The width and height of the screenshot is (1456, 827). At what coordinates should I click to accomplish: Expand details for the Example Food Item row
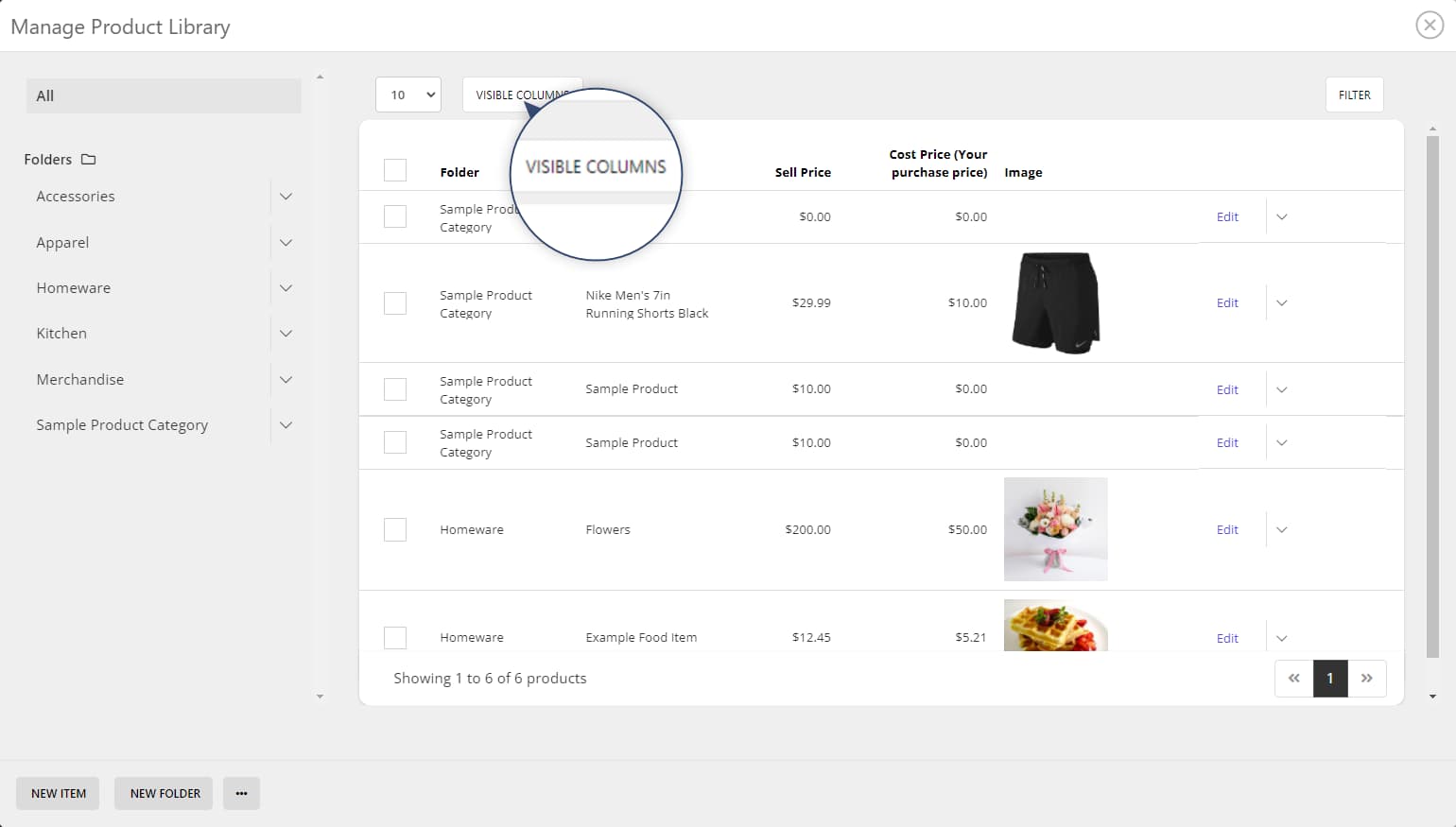tap(1282, 637)
